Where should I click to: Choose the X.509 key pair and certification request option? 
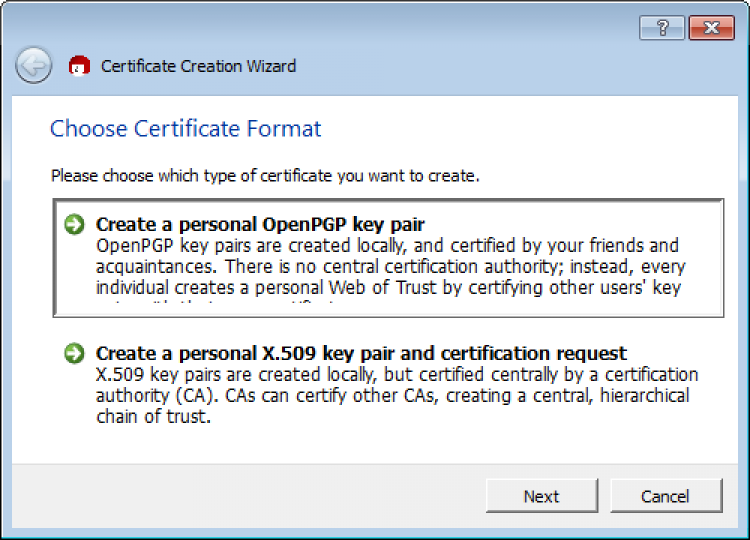tap(361, 353)
